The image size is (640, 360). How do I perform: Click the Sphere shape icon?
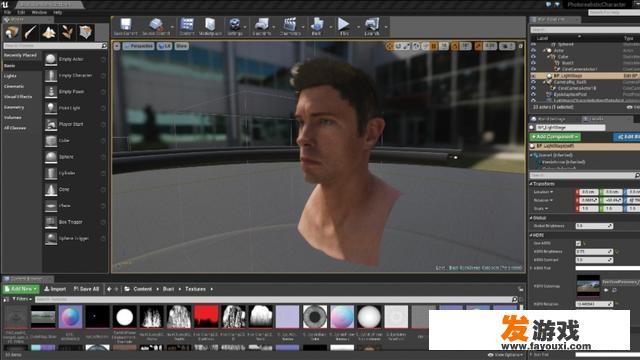pyautogui.click(x=51, y=157)
